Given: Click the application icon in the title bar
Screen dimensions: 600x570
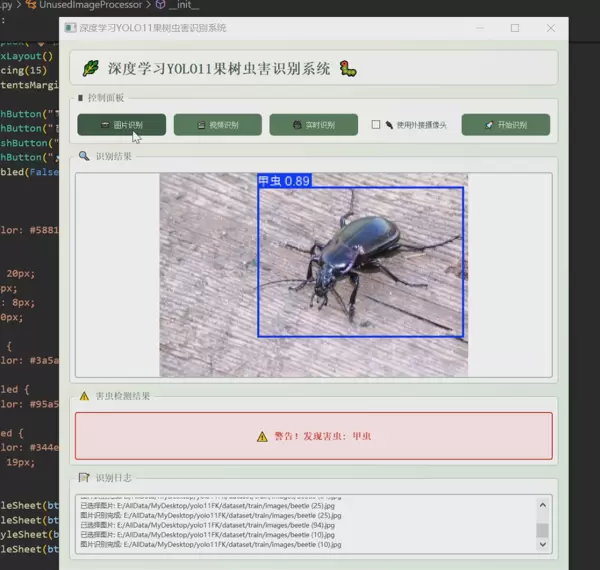Looking at the screenshot, I should click(x=70, y=28).
